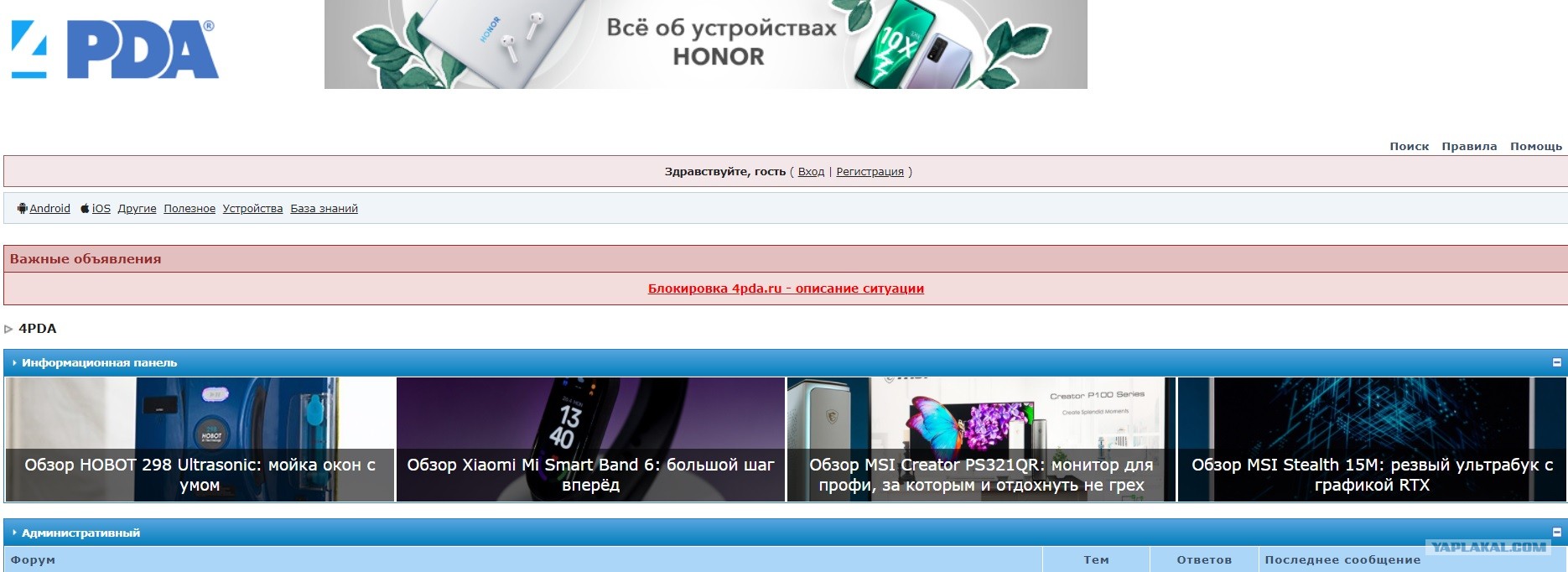1568x572 pixels.
Task: Click the Административный section title
Action: 80,533
